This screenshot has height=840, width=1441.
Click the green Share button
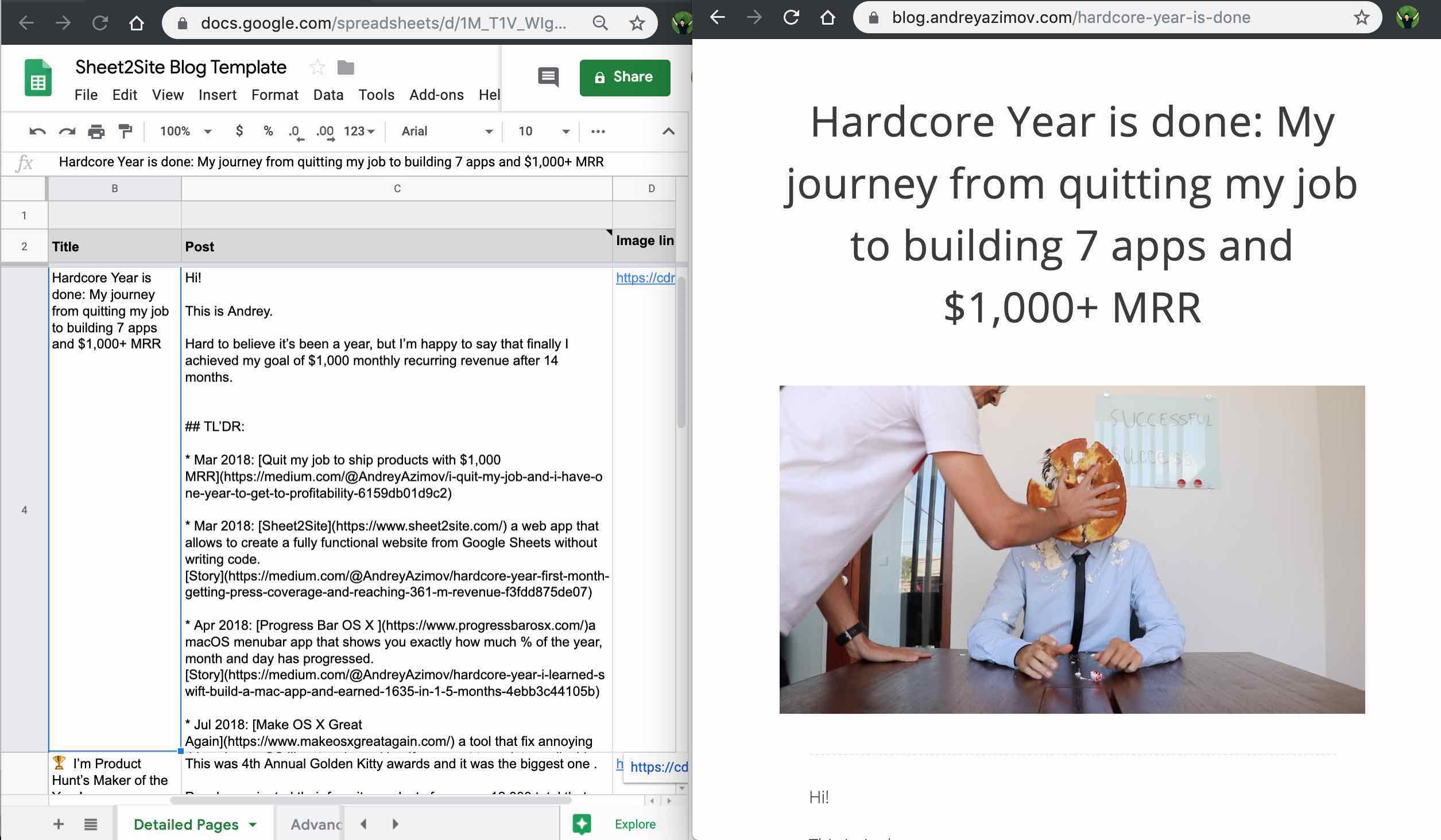[x=625, y=77]
